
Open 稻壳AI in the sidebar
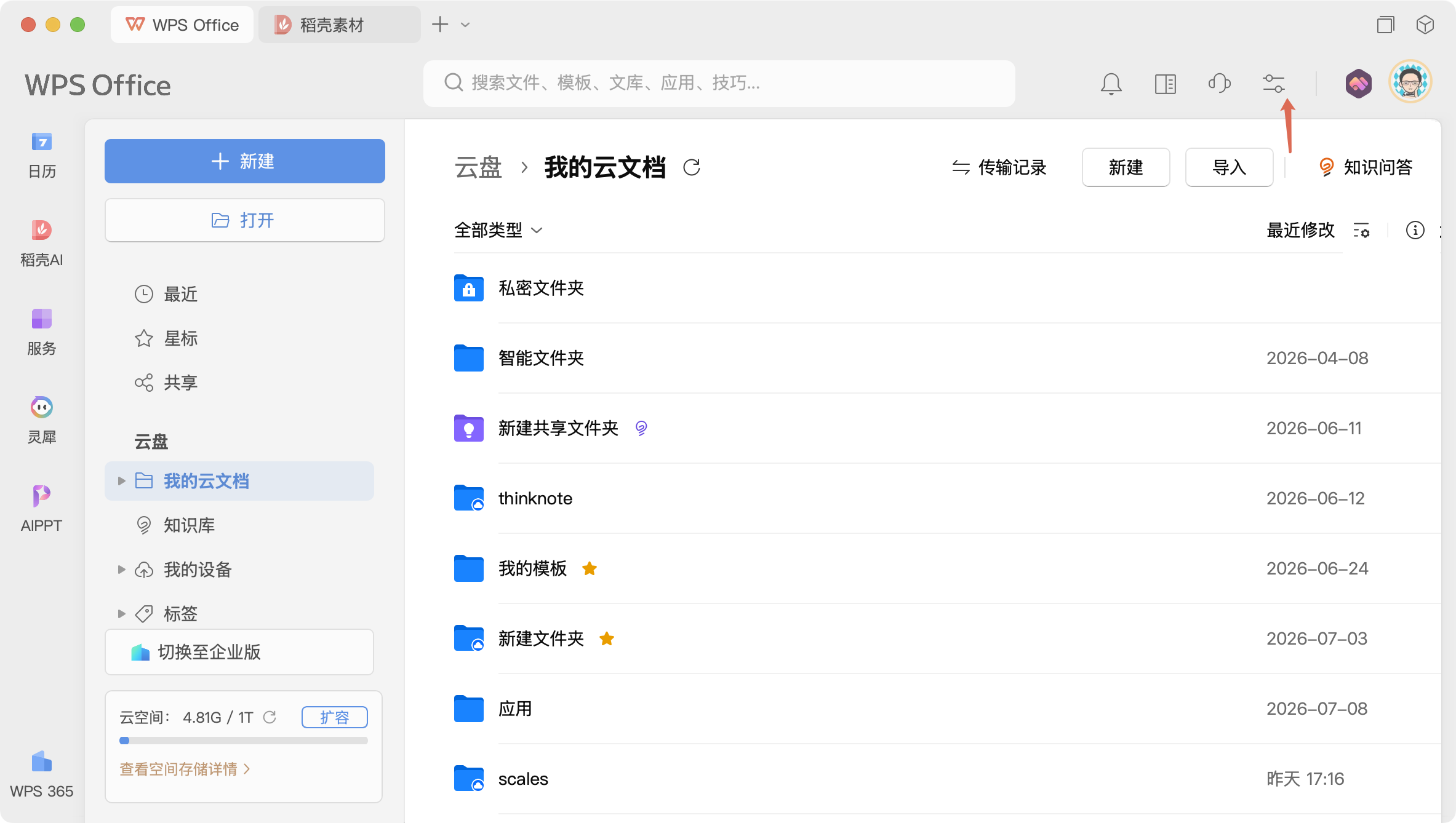click(42, 244)
